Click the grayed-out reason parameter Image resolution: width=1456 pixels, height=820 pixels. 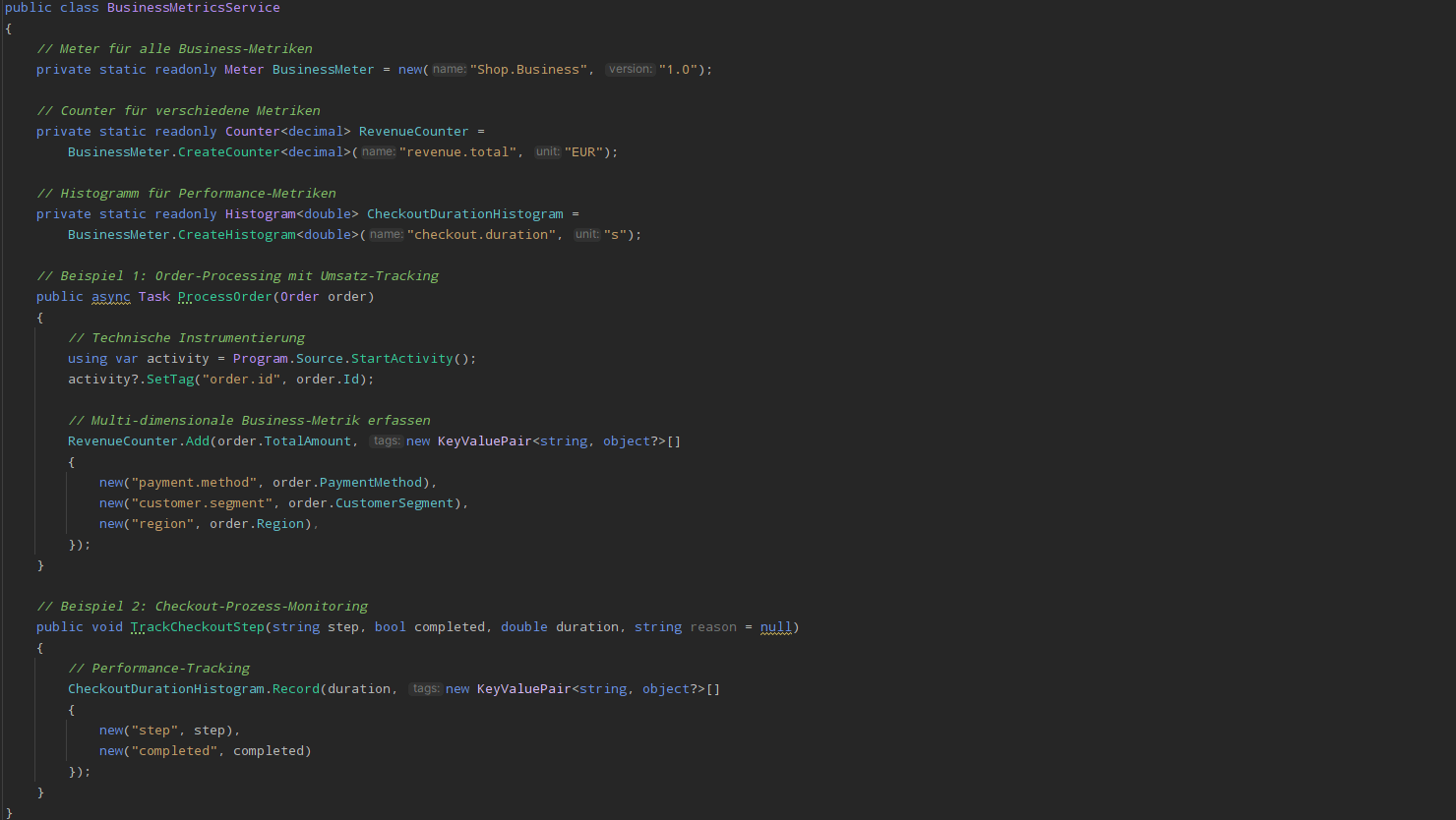coord(712,627)
